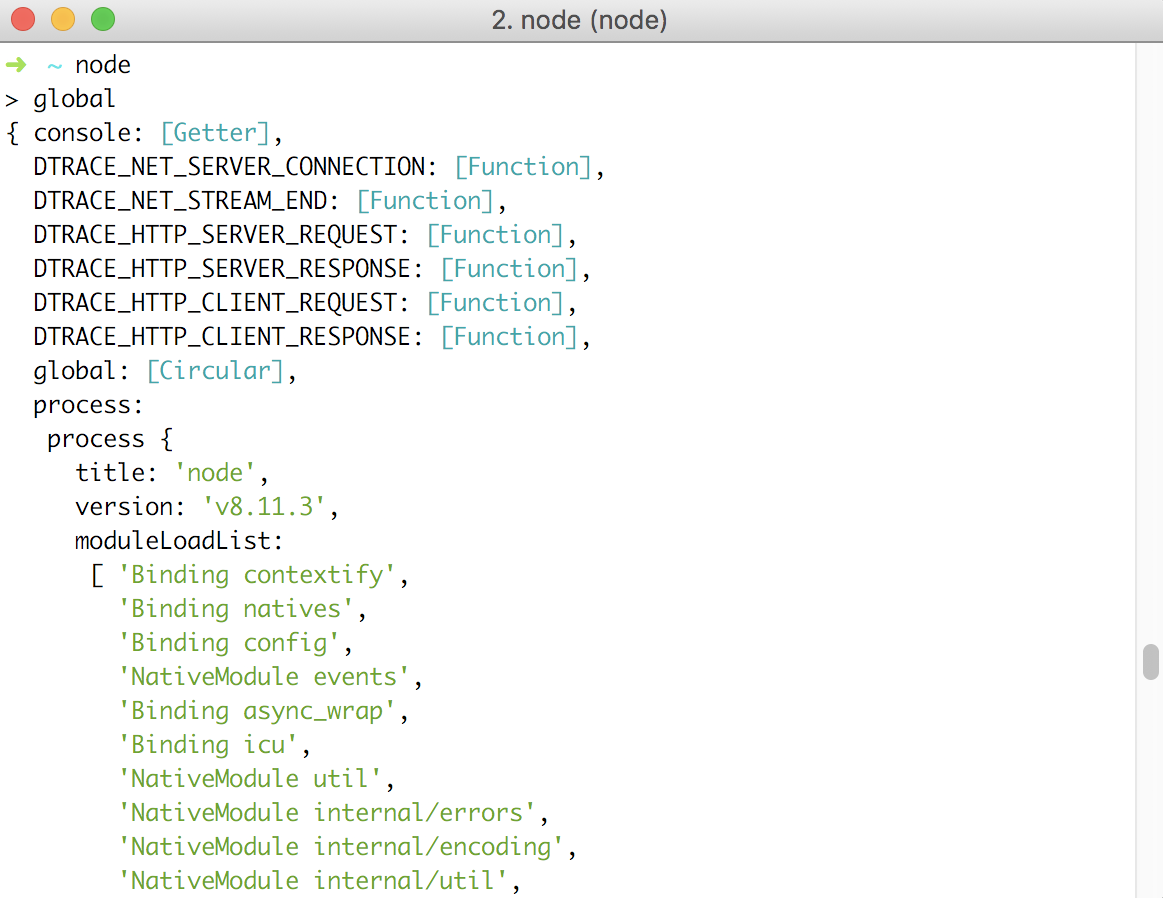
Task: Grab the vertical scrollbar thumb
Action: coord(1151,662)
